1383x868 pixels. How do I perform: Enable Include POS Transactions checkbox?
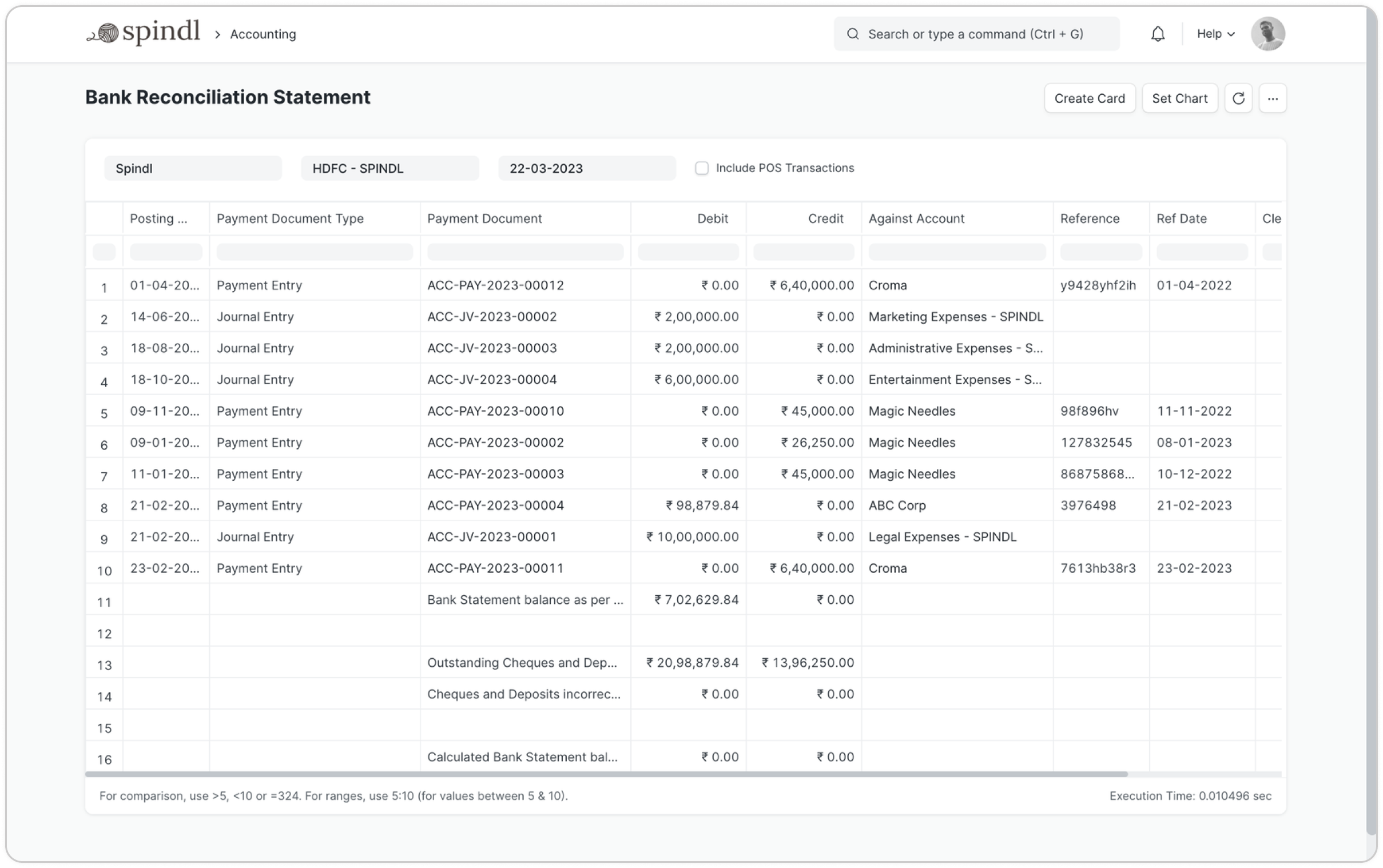click(x=702, y=168)
